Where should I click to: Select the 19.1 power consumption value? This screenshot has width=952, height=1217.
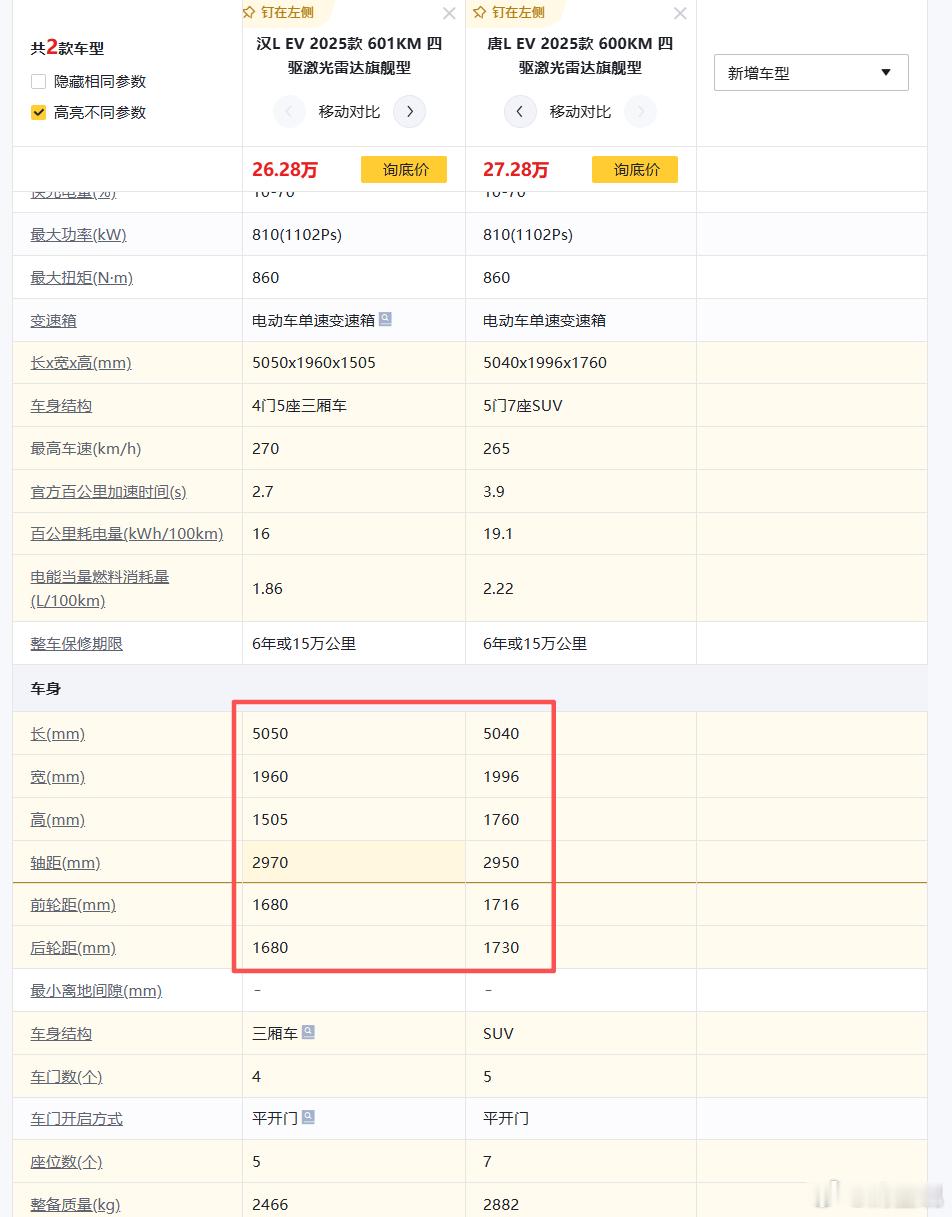(x=498, y=534)
